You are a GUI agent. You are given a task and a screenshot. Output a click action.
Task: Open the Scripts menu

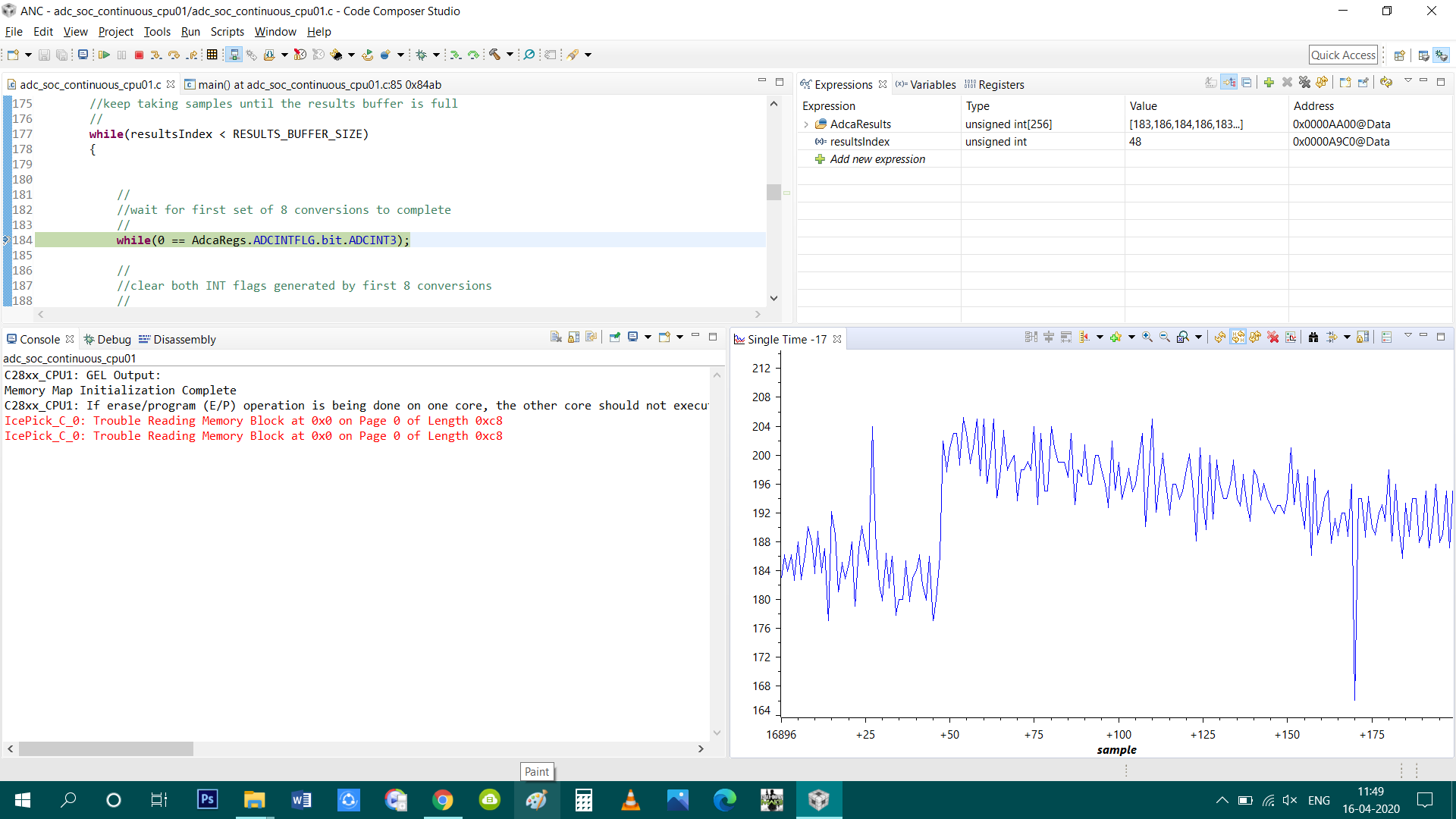227,32
